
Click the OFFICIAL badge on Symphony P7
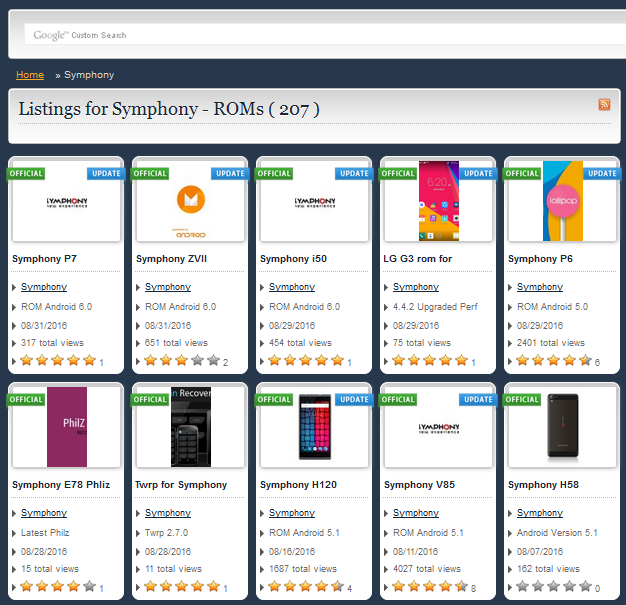pos(26,173)
